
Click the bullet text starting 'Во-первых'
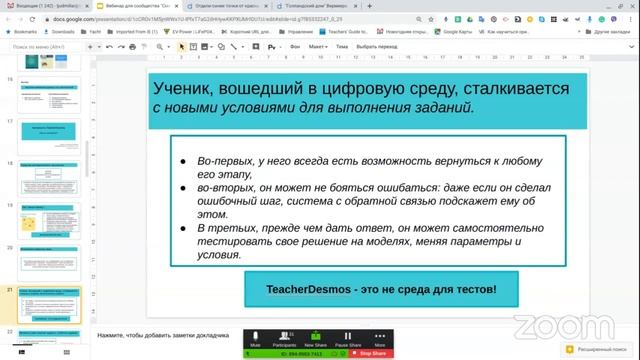click(369, 167)
